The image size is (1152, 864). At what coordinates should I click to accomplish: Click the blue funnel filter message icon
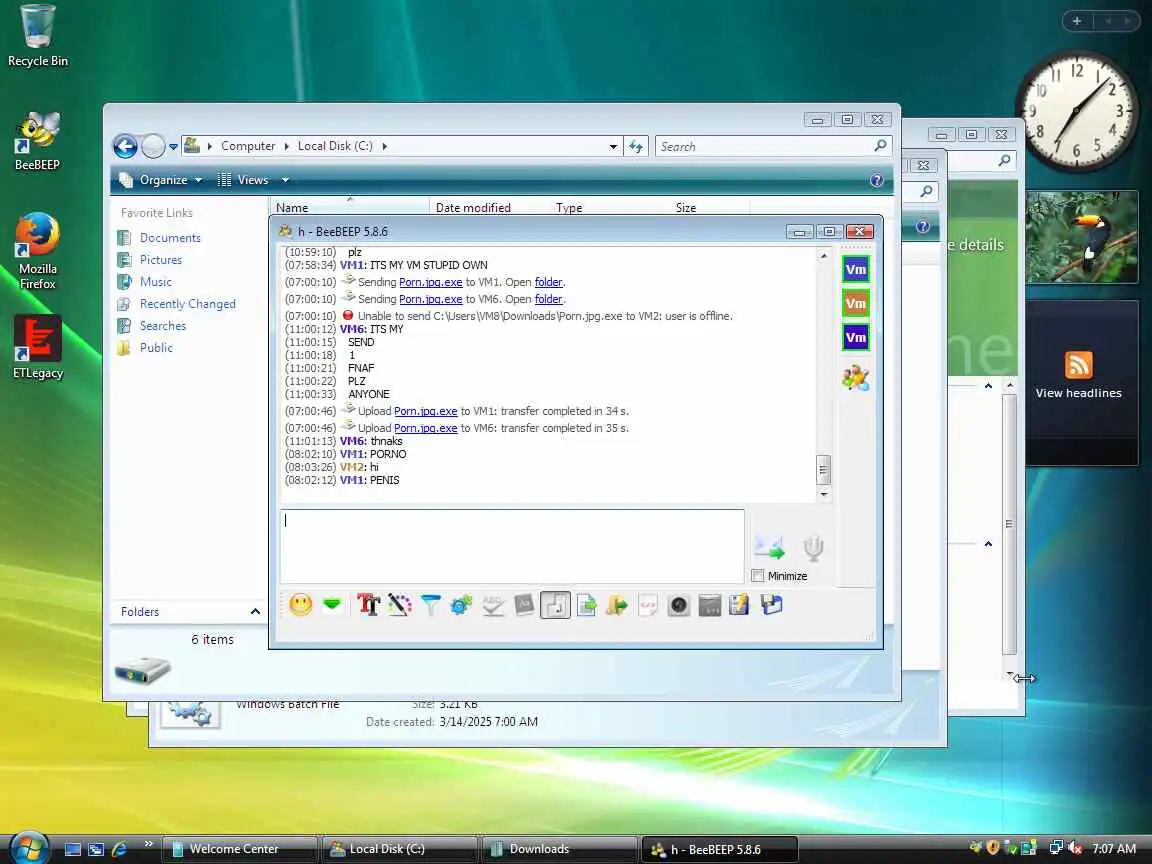431,605
